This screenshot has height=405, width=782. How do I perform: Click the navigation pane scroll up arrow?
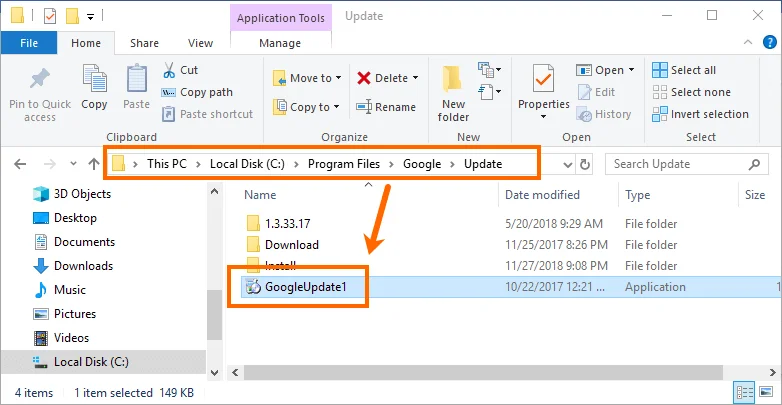[x=214, y=191]
